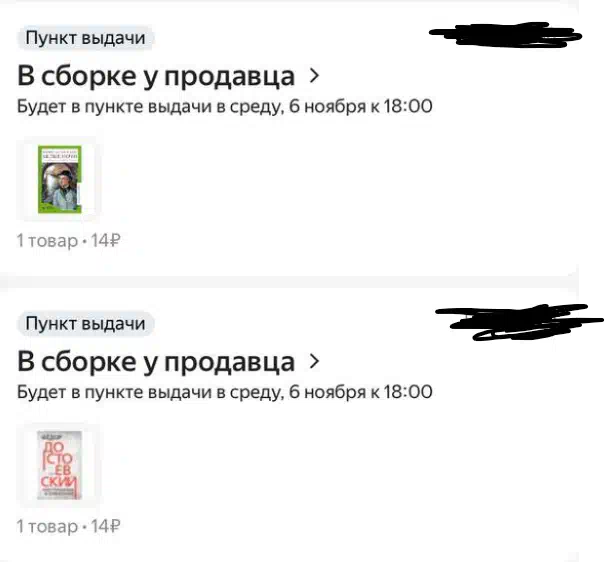Click '1 товар' count under the green book
The width and height of the screenshot is (605, 562).
tap(47, 241)
